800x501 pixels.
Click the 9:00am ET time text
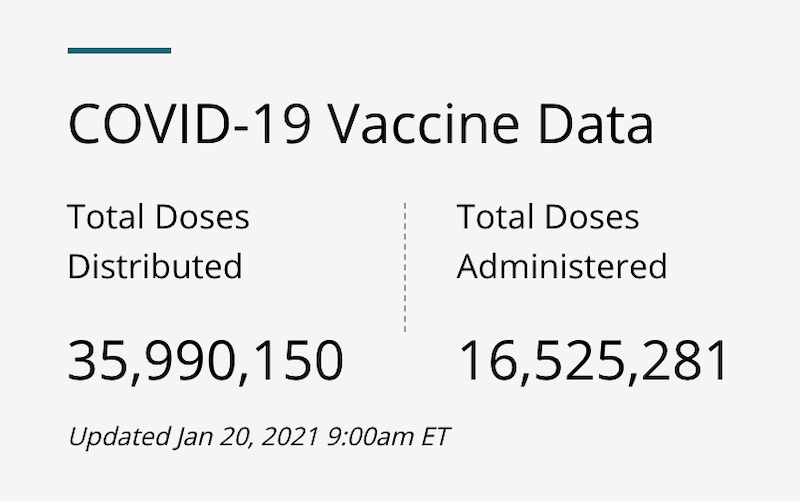pos(388,437)
